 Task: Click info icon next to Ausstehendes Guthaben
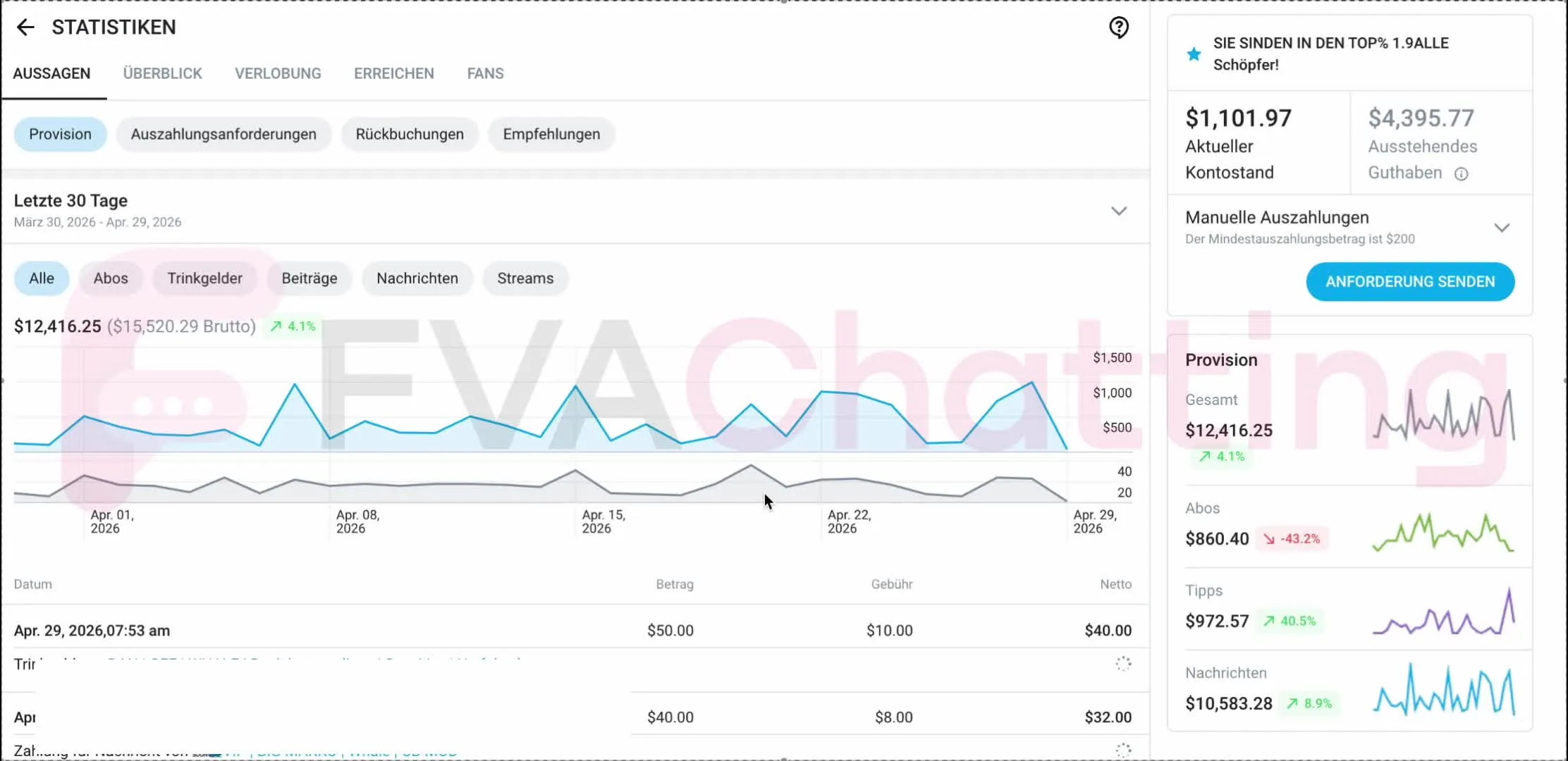[1462, 173]
